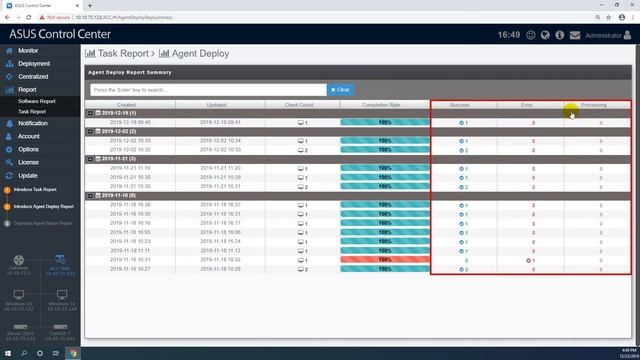Click the Report bar chart icon
The image size is (640, 360).
(9, 90)
